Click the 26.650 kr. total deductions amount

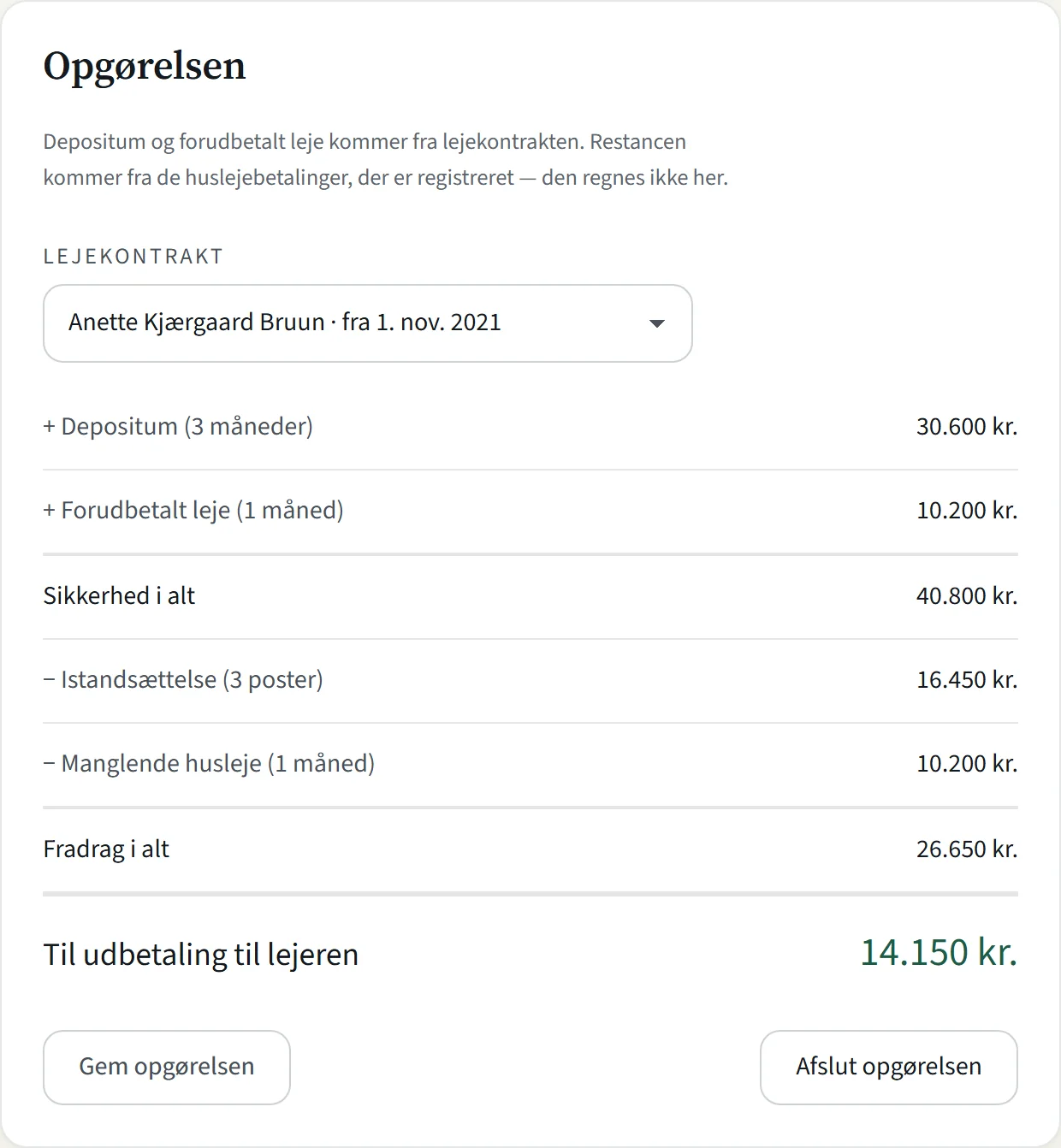click(x=967, y=849)
